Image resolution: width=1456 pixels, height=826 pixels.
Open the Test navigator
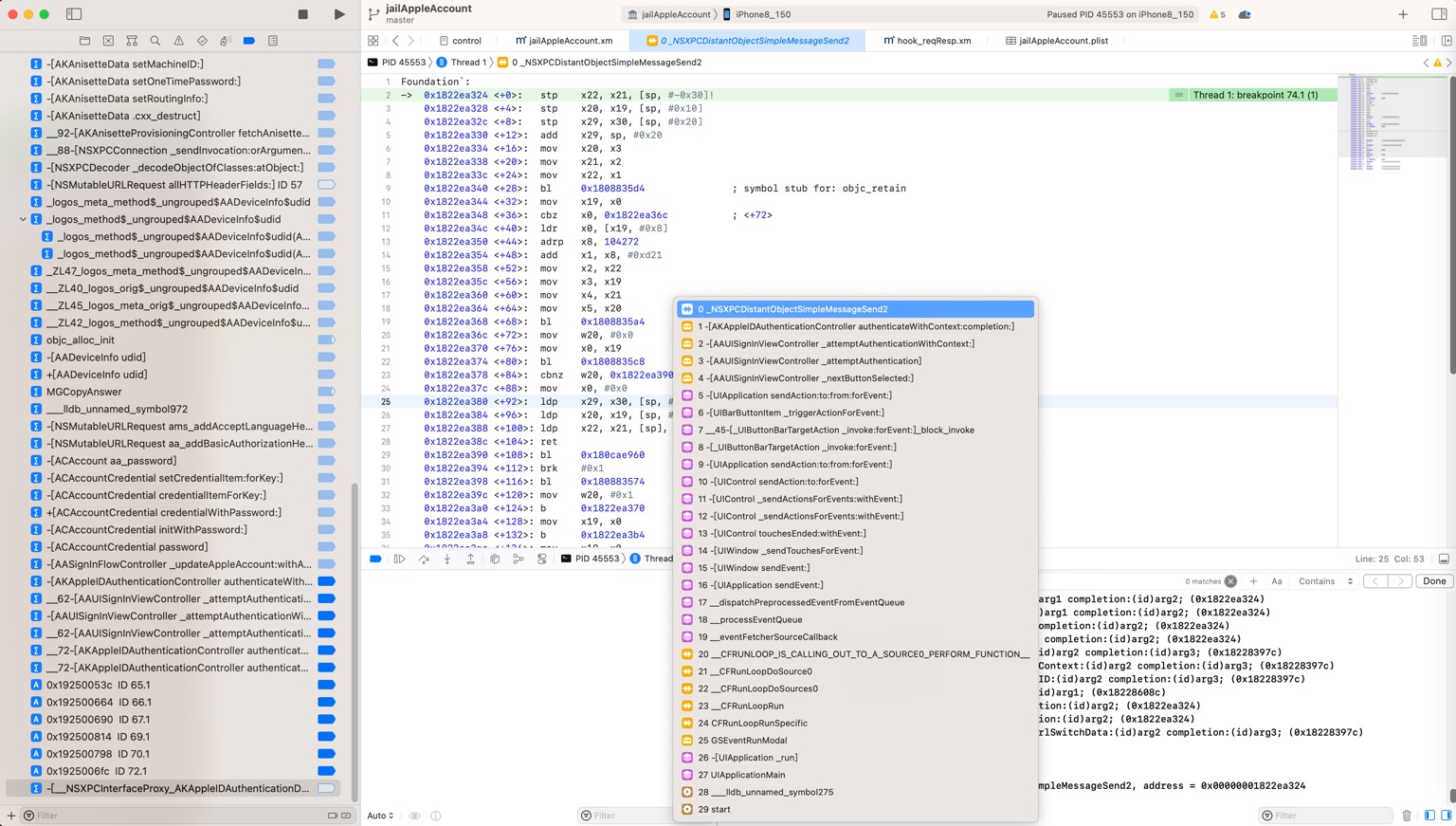[202, 41]
